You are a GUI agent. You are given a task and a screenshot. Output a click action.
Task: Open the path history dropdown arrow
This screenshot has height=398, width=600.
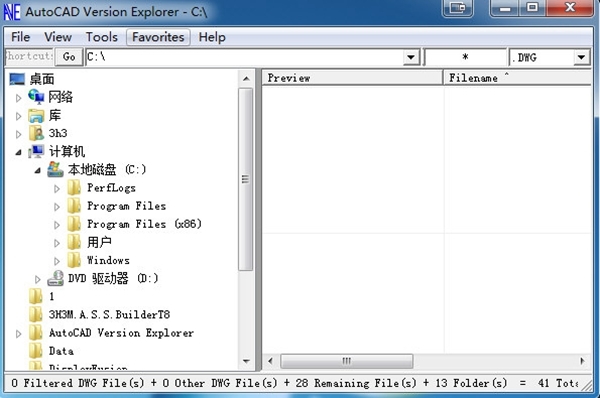point(411,57)
